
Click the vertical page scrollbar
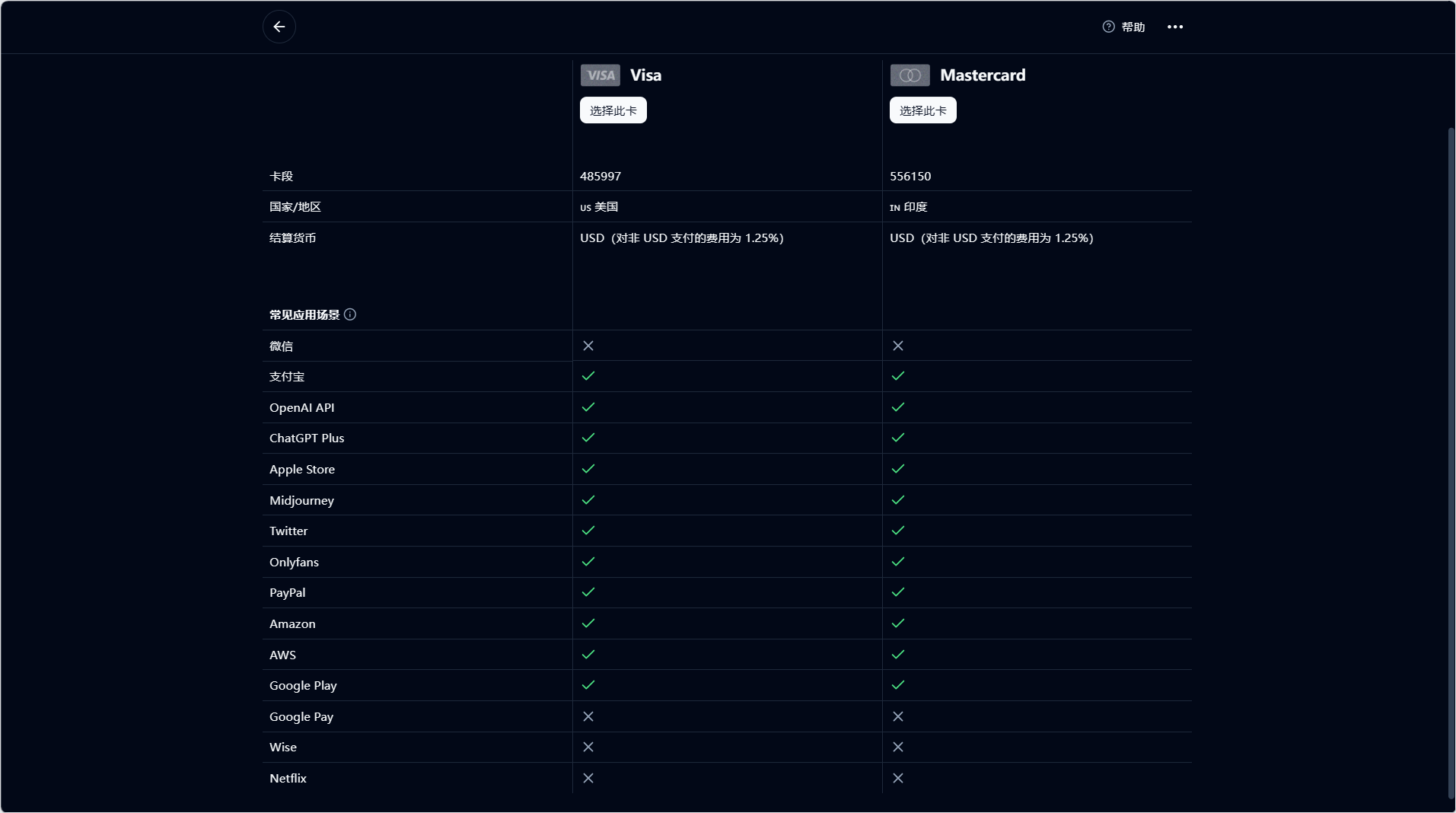pos(1451,463)
